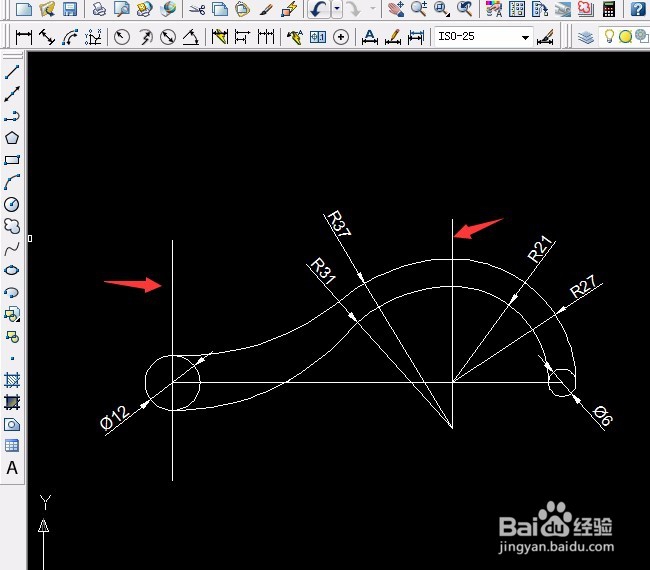Undo the last action
This screenshot has height=570, width=650.
click(x=319, y=9)
